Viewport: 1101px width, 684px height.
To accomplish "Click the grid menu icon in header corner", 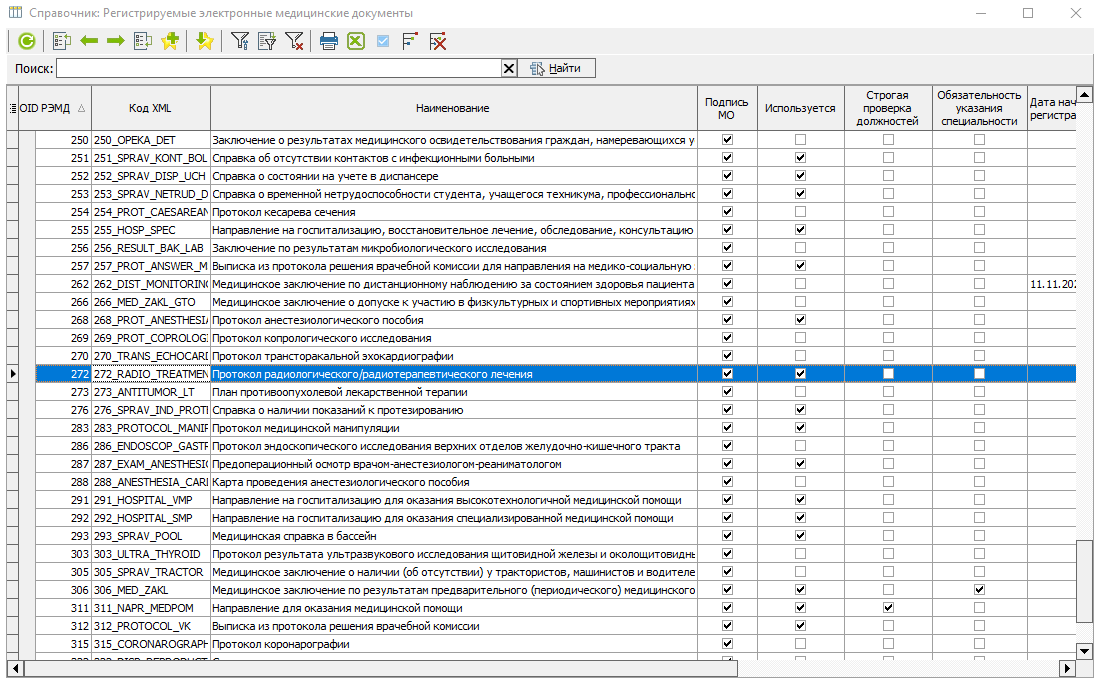I will pyautogui.click(x=13, y=108).
